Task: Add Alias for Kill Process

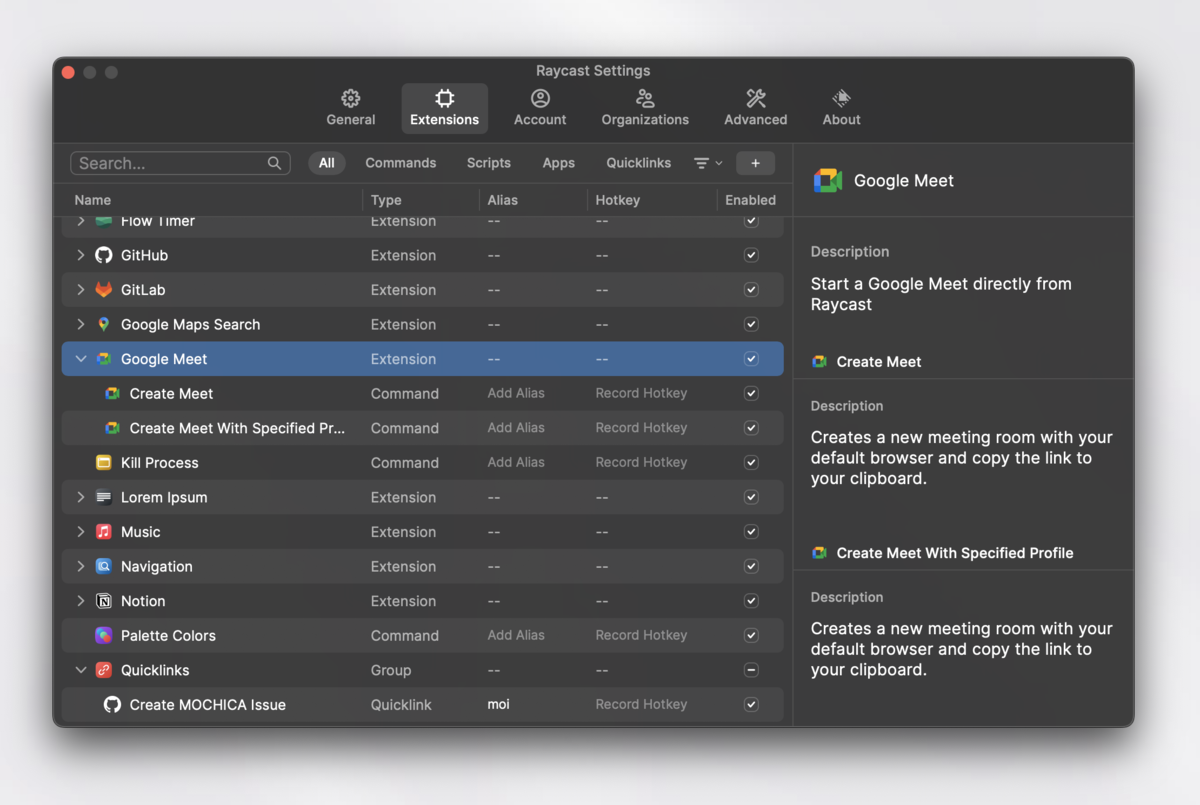Action: click(516, 463)
